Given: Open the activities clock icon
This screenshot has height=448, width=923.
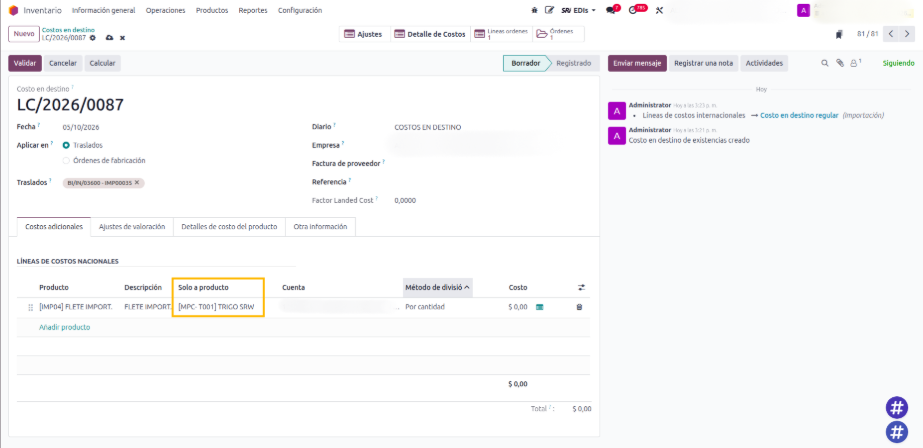Looking at the screenshot, I should coord(633,10).
